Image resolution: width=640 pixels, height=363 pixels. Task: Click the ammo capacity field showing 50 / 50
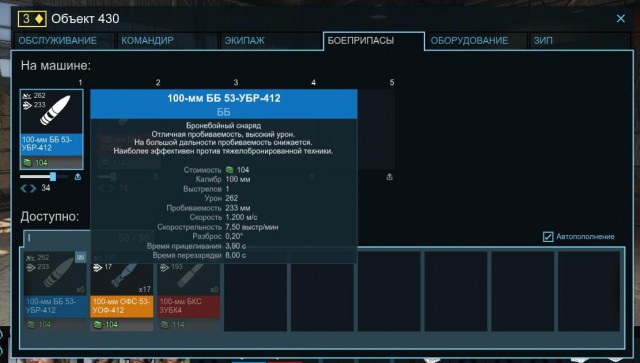(88, 238)
